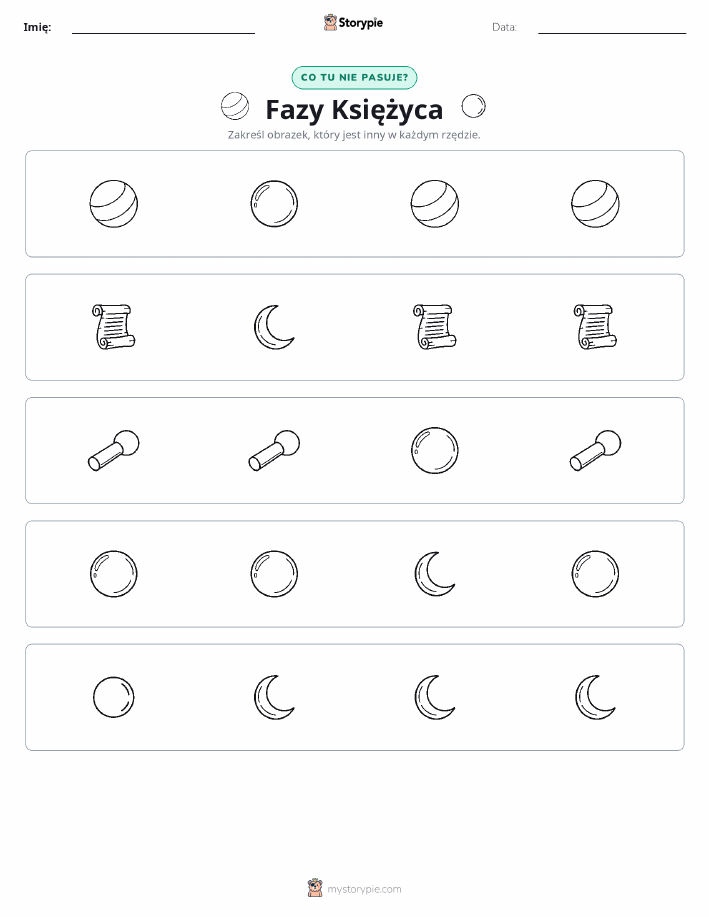Click the first striped ball in row one
The height and width of the screenshot is (917, 709).
[113, 204]
